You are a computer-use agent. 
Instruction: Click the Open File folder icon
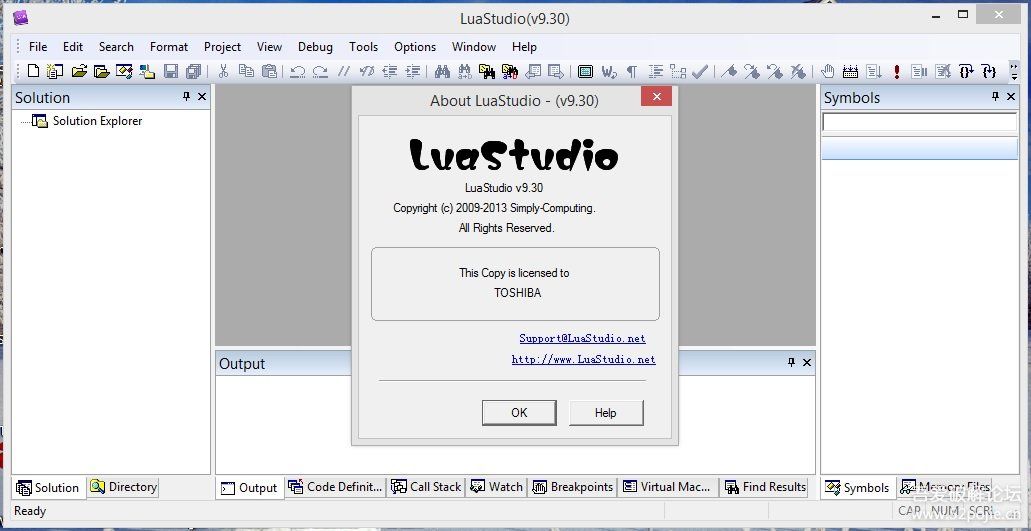(79, 71)
